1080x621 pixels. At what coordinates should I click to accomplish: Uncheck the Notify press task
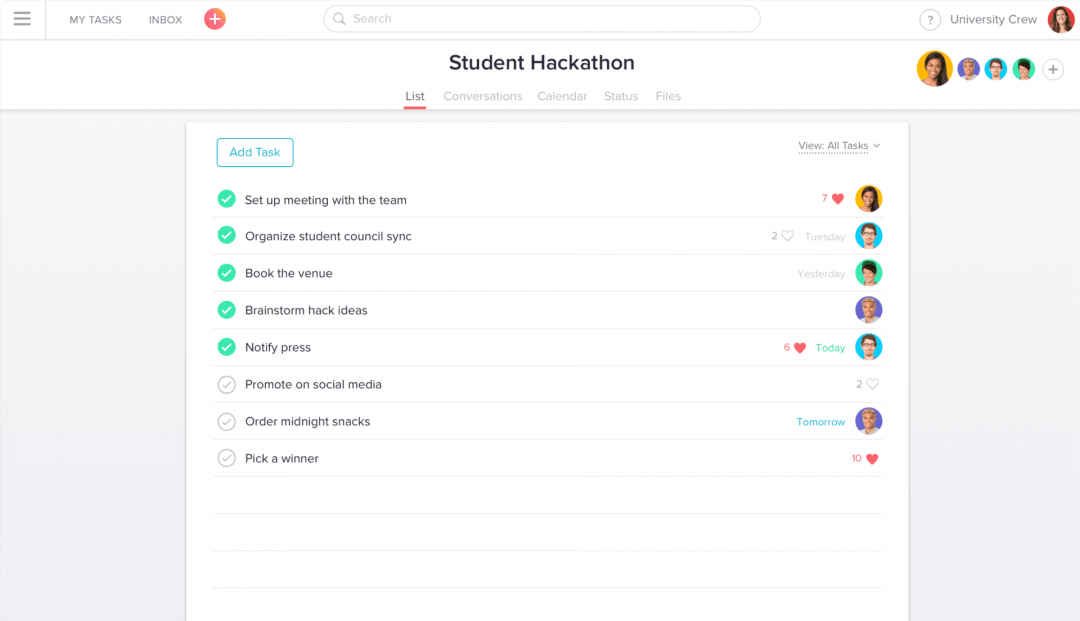pyautogui.click(x=226, y=347)
